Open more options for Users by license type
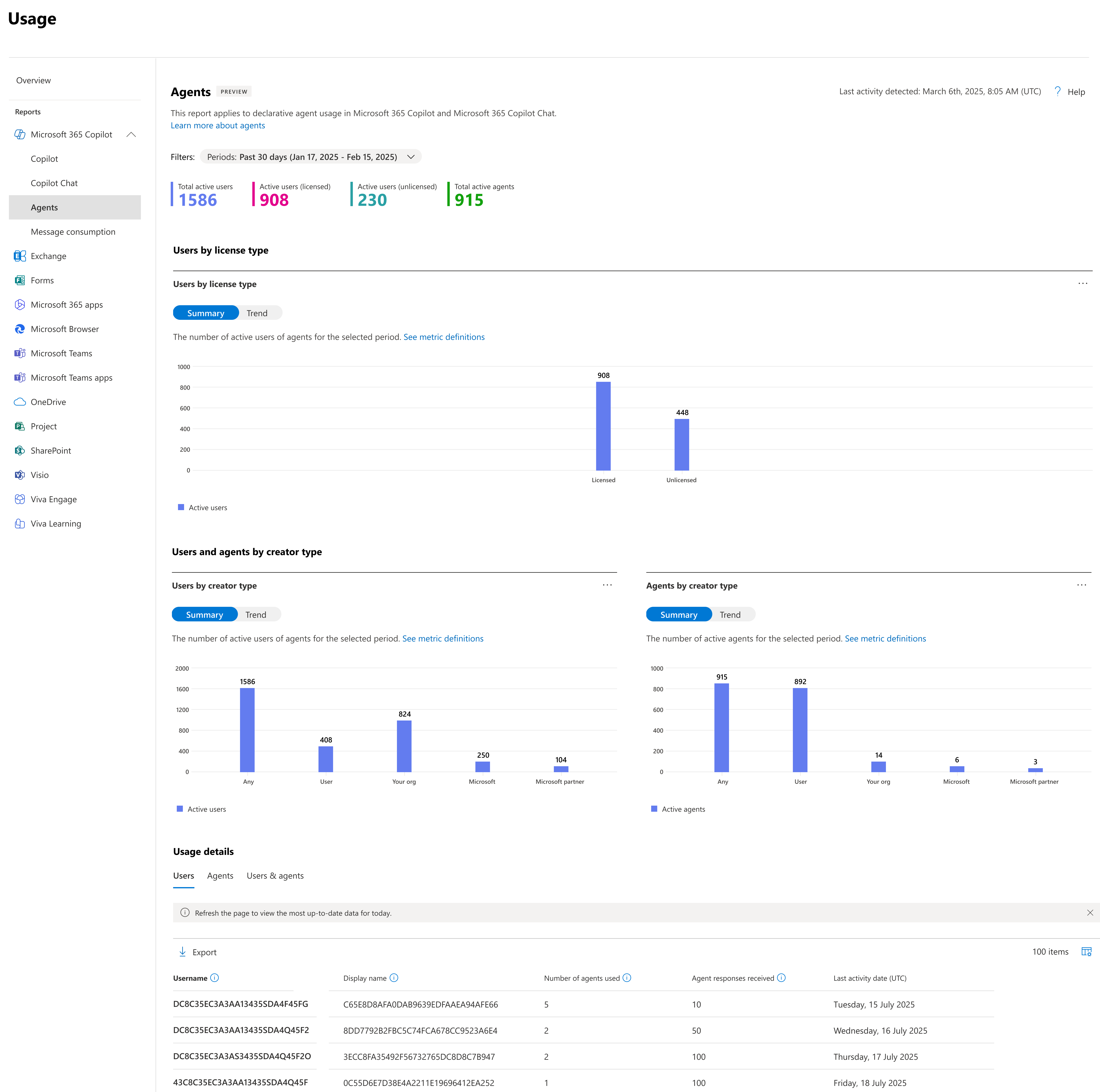 1083,284
